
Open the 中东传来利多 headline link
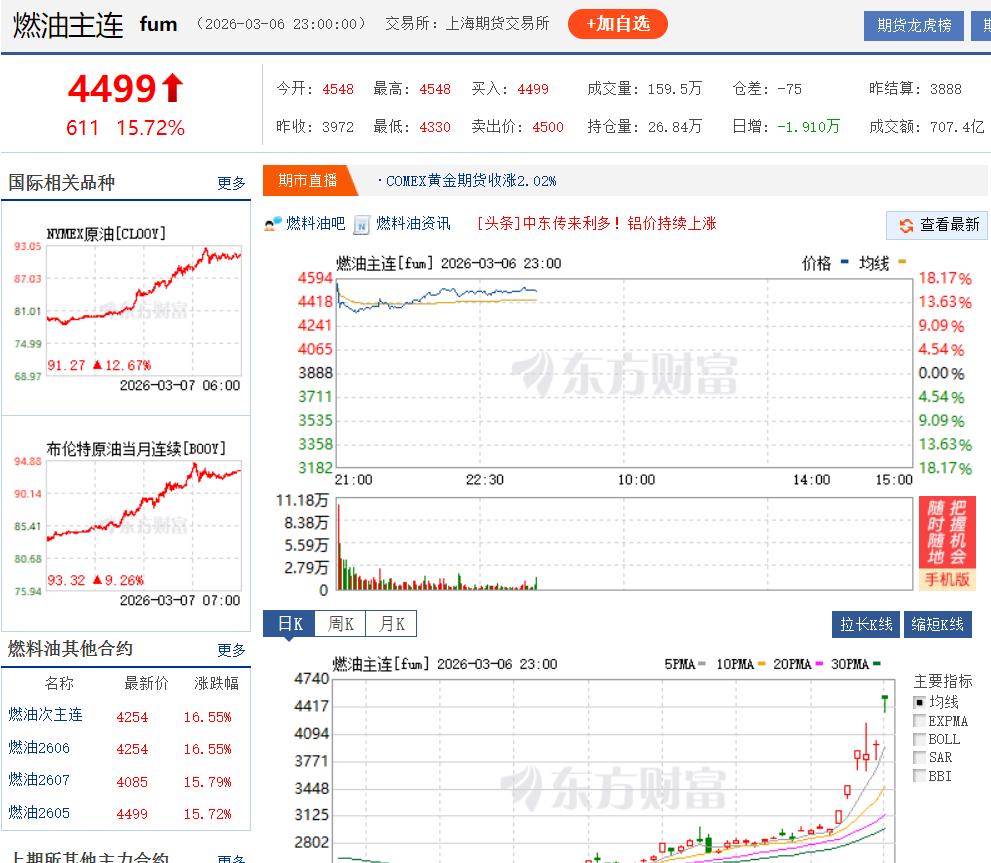(597, 223)
